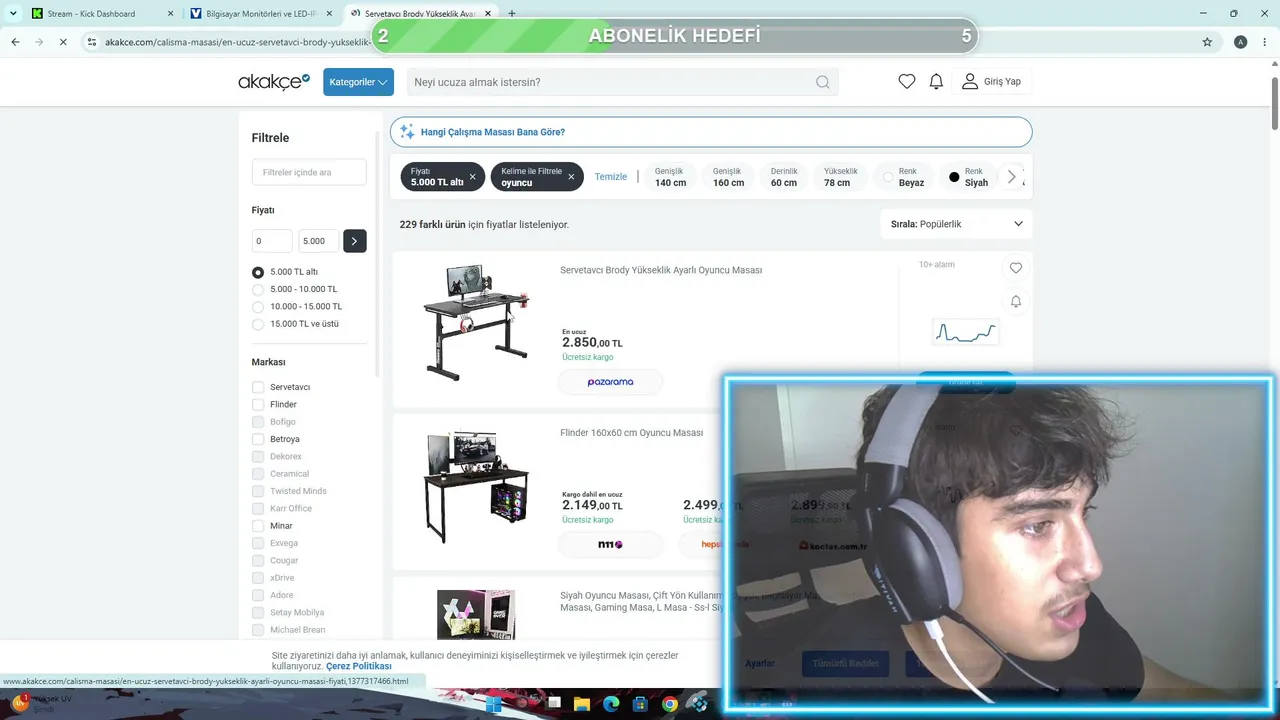1280x720 pixels.
Task: Bookmark this page with the star icon
Action: point(1207,42)
